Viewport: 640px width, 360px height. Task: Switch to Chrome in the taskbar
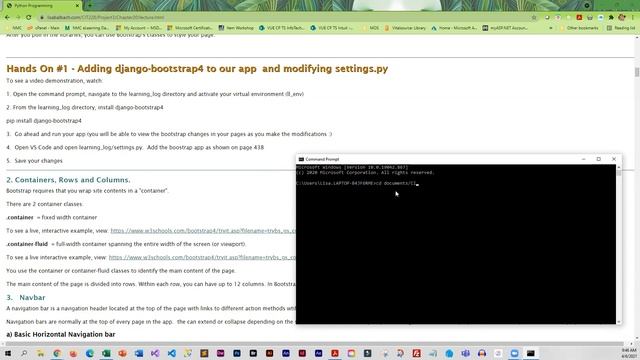tap(57, 353)
